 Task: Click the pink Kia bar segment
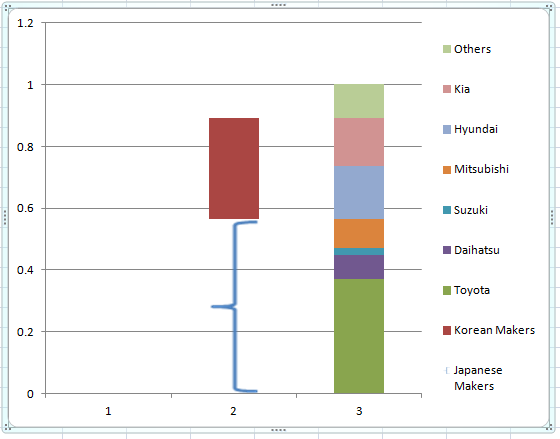point(359,142)
